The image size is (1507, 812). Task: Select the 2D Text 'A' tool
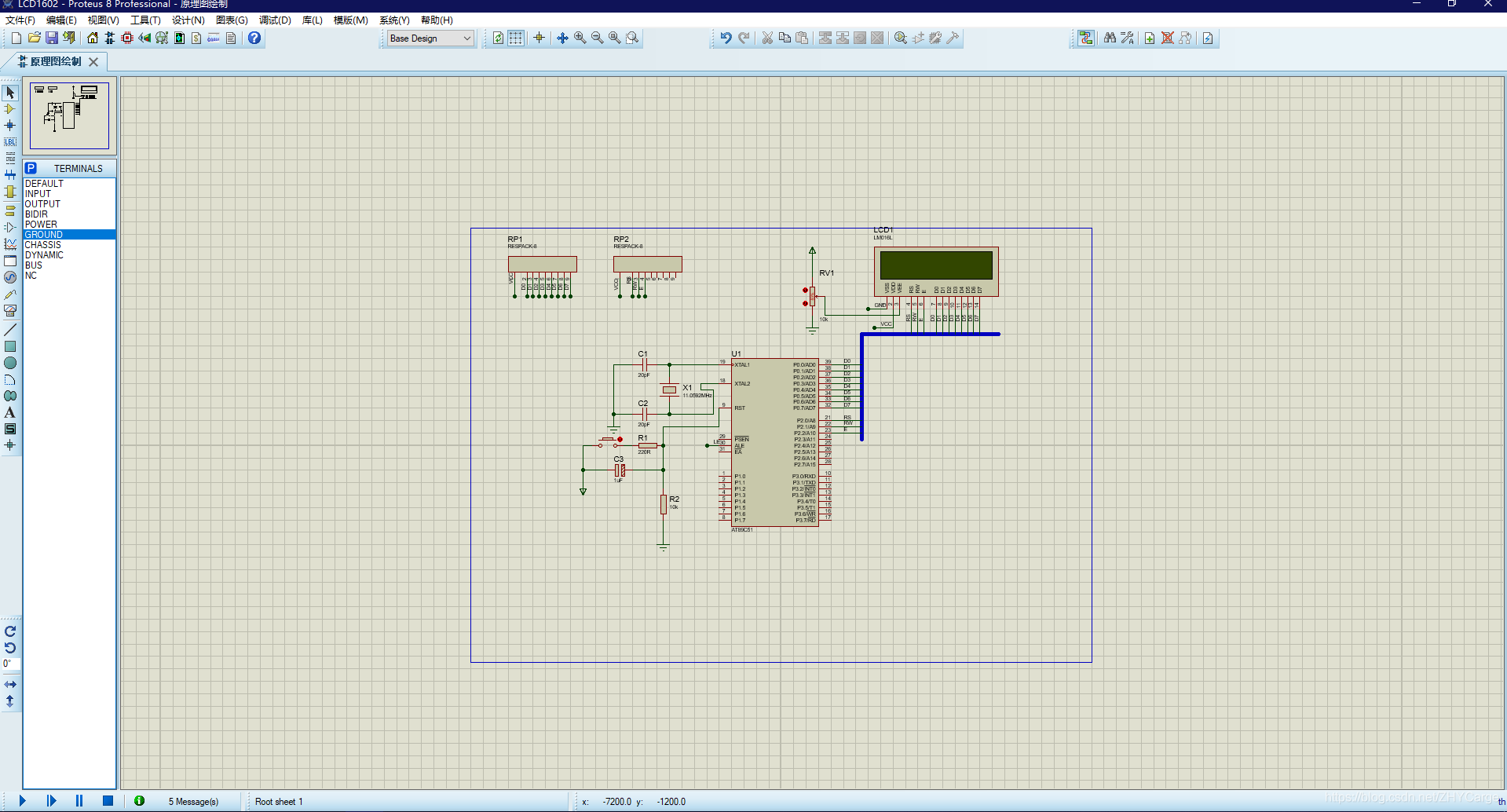tap(10, 412)
